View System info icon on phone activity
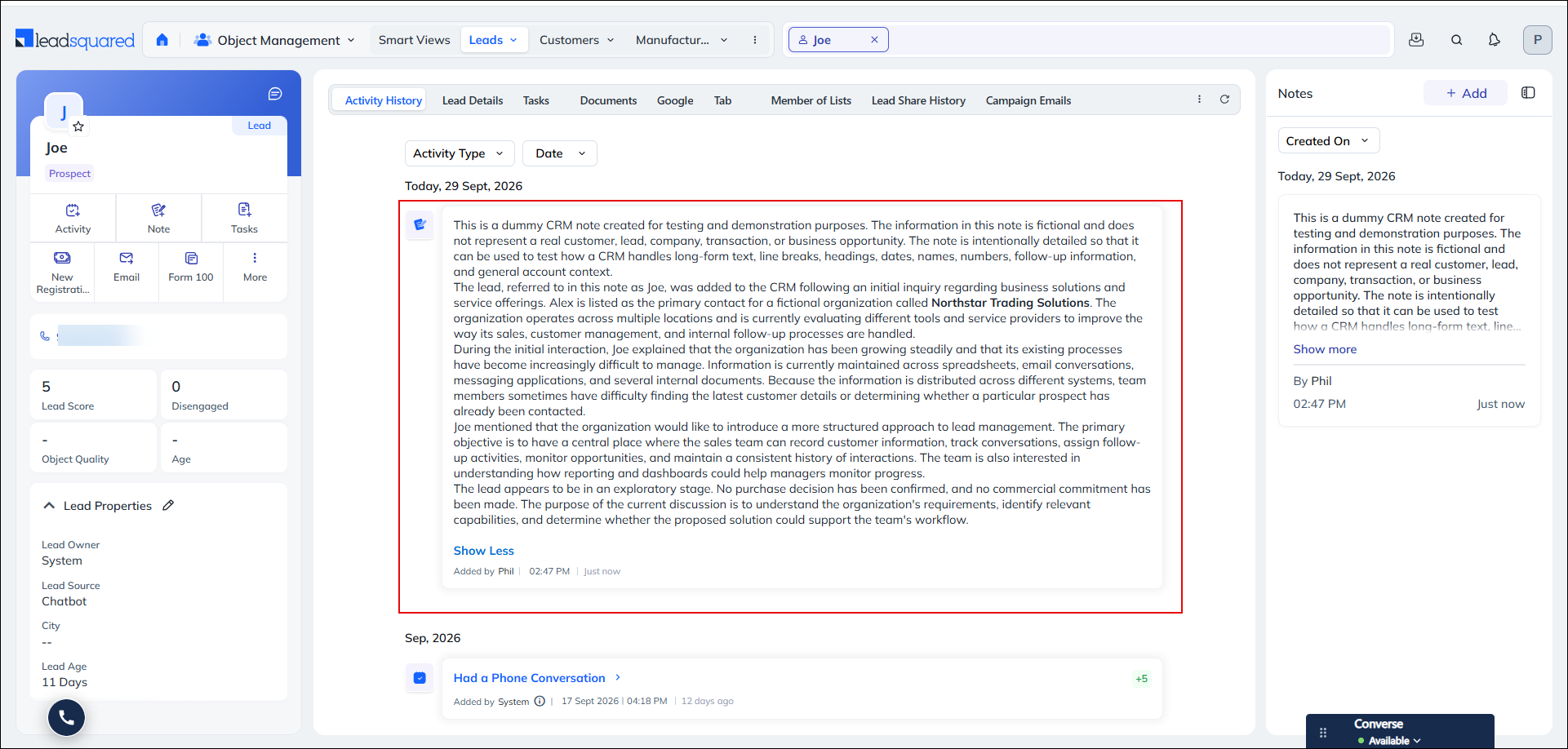1568x749 pixels. [x=540, y=701]
